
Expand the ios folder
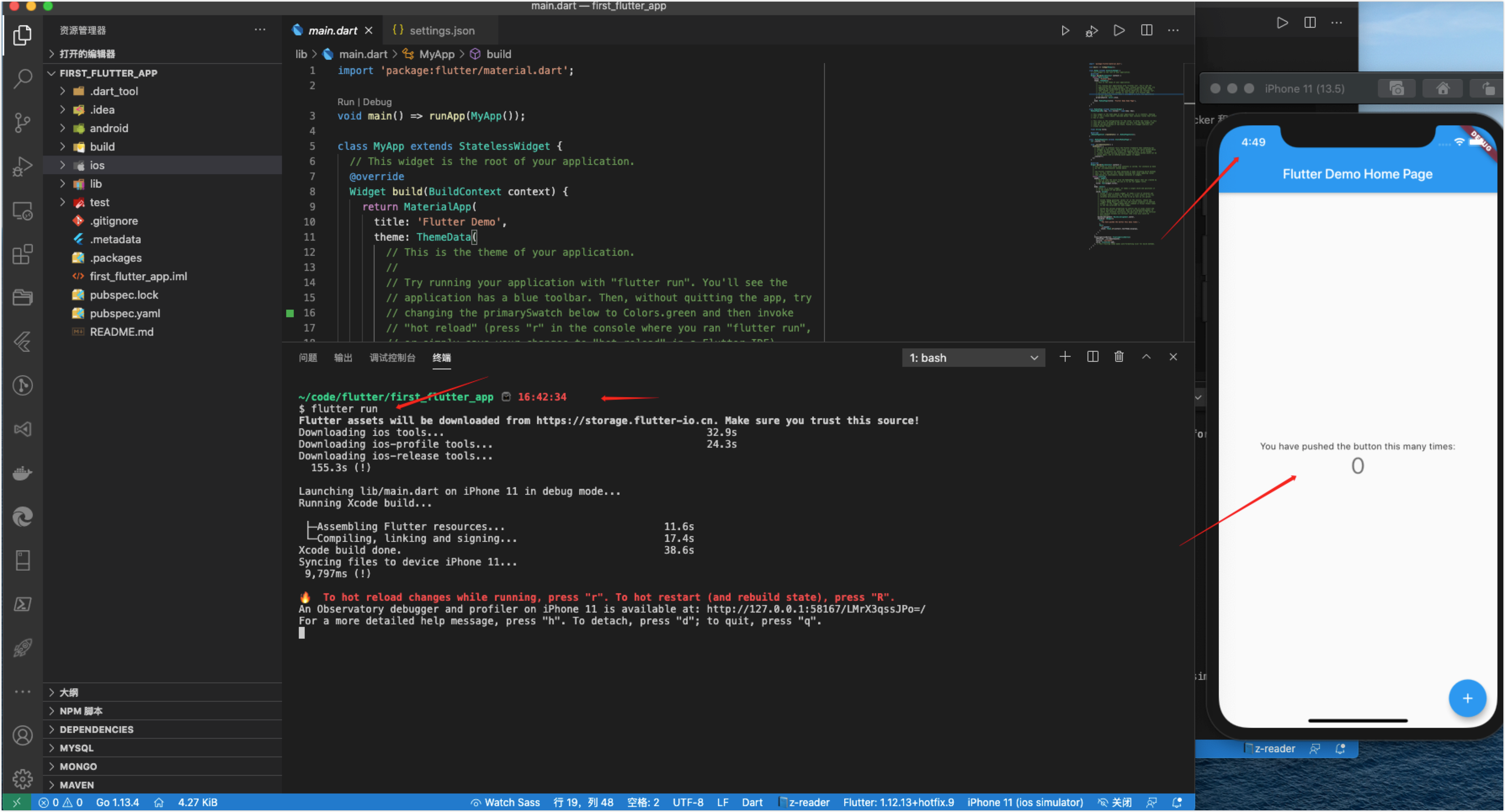[162, 165]
